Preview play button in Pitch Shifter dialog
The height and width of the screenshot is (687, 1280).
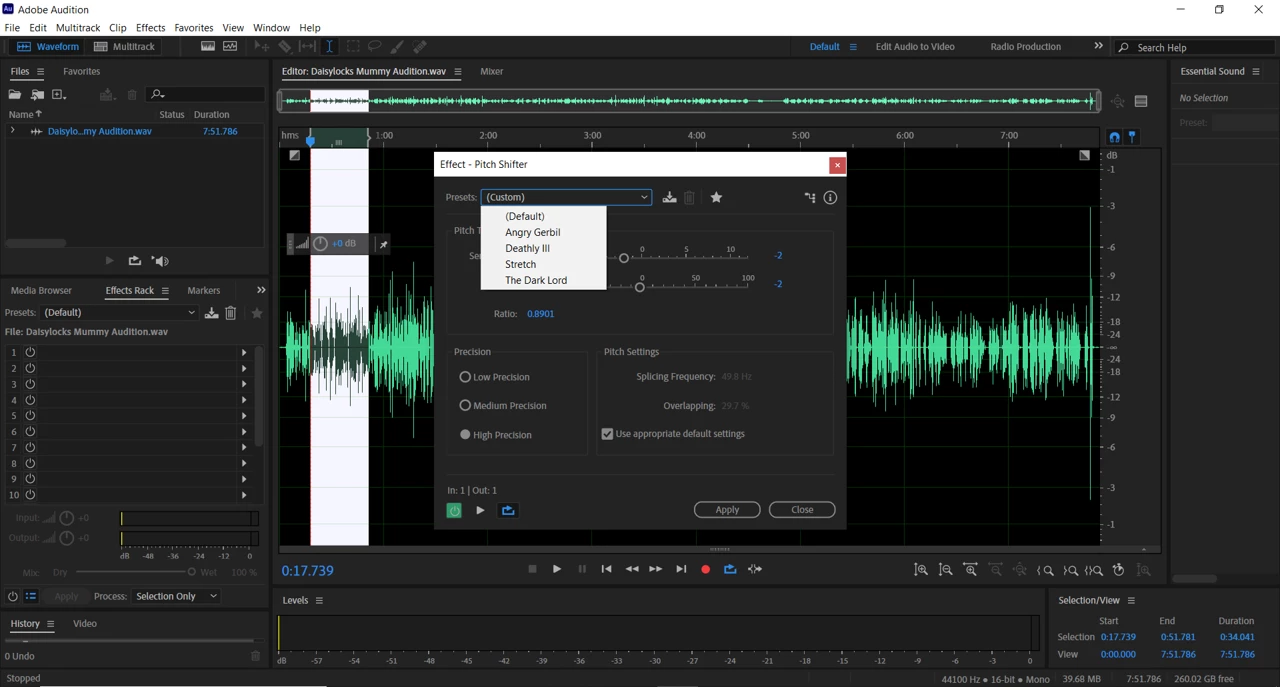tap(480, 511)
